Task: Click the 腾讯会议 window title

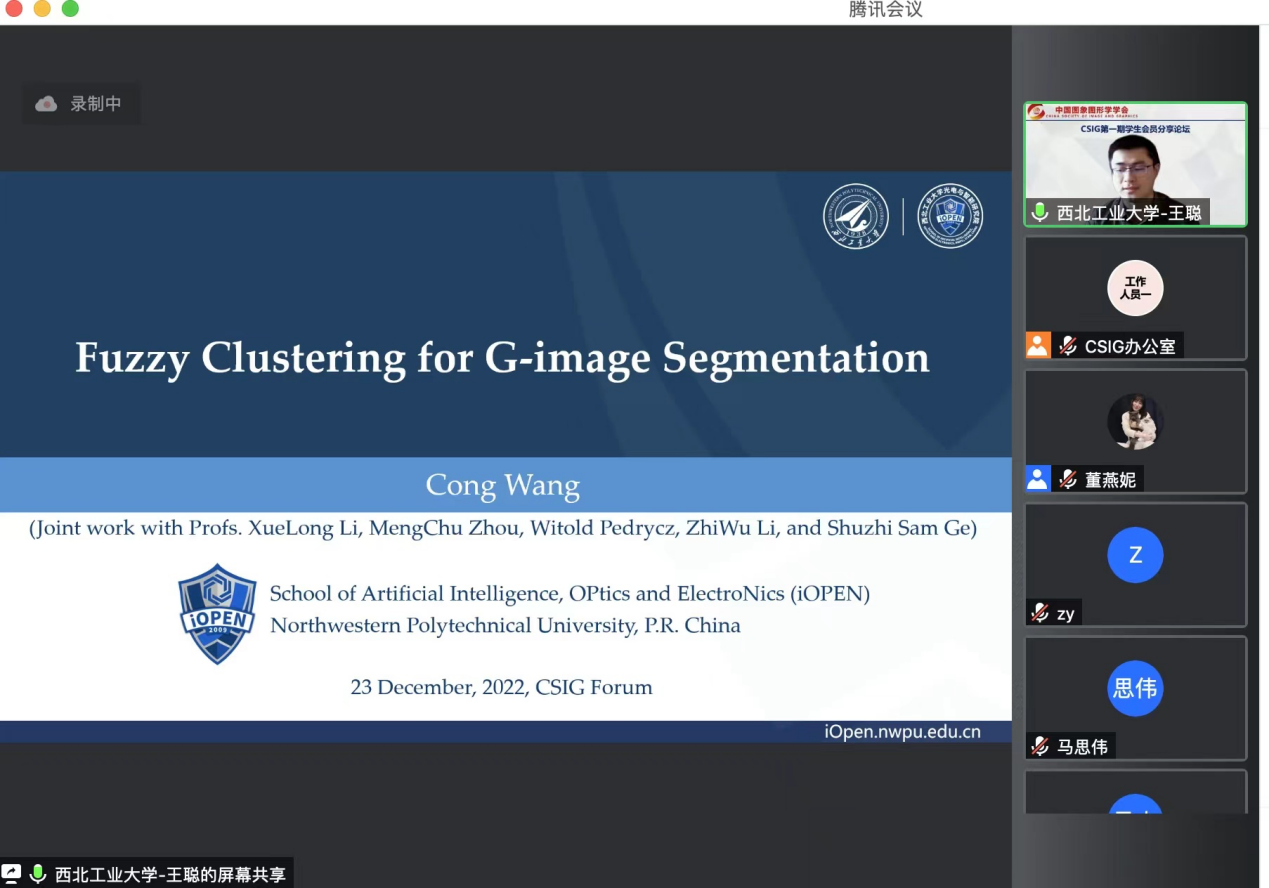Action: [885, 9]
